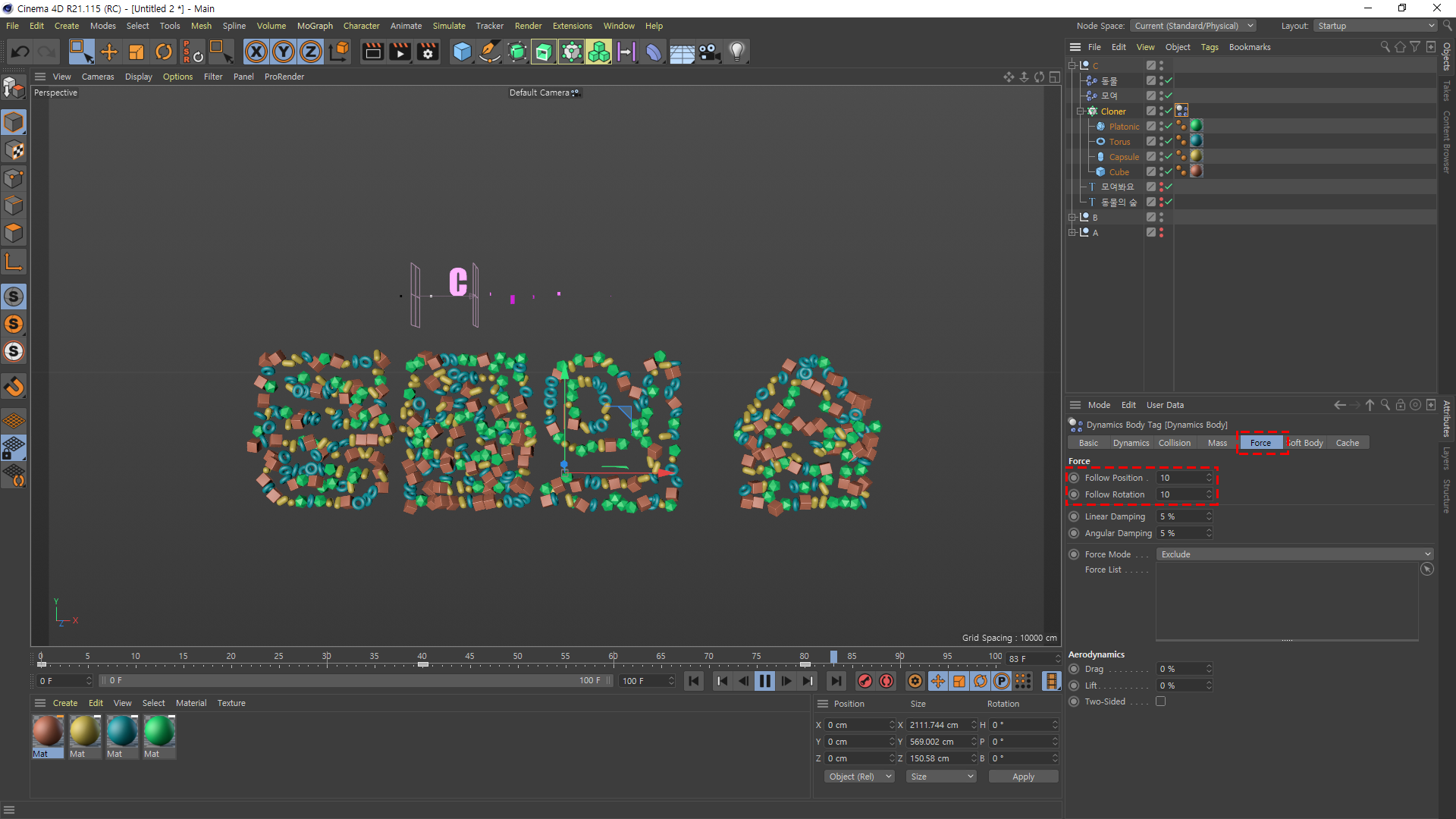Expand the B null object
The width and height of the screenshot is (1456, 819).
1072,218
